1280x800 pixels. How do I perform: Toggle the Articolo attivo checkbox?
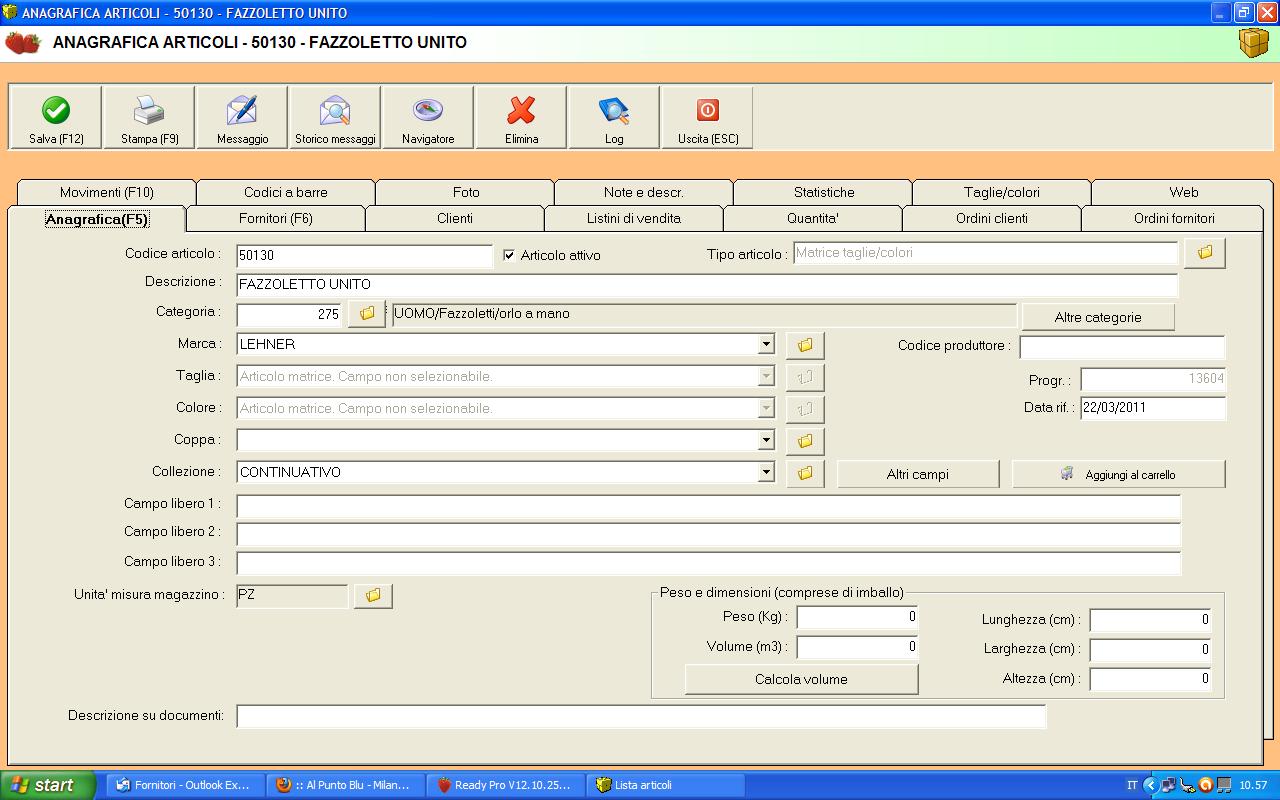509,255
